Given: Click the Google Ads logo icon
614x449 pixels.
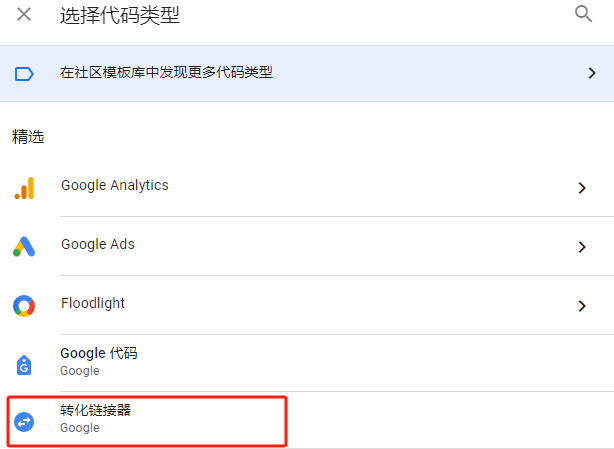Looking at the screenshot, I should coord(24,246).
